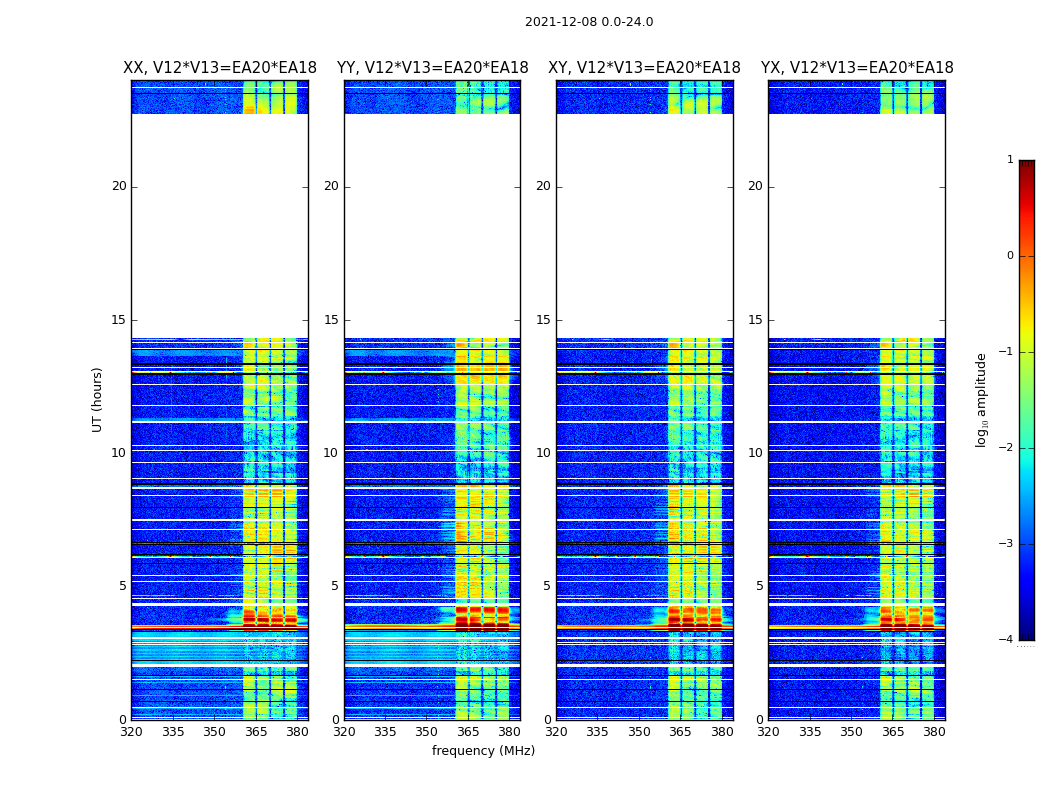The width and height of the screenshot is (1050, 800).
Task: Click the UT (hours) y-axis label
Action: tap(98, 399)
